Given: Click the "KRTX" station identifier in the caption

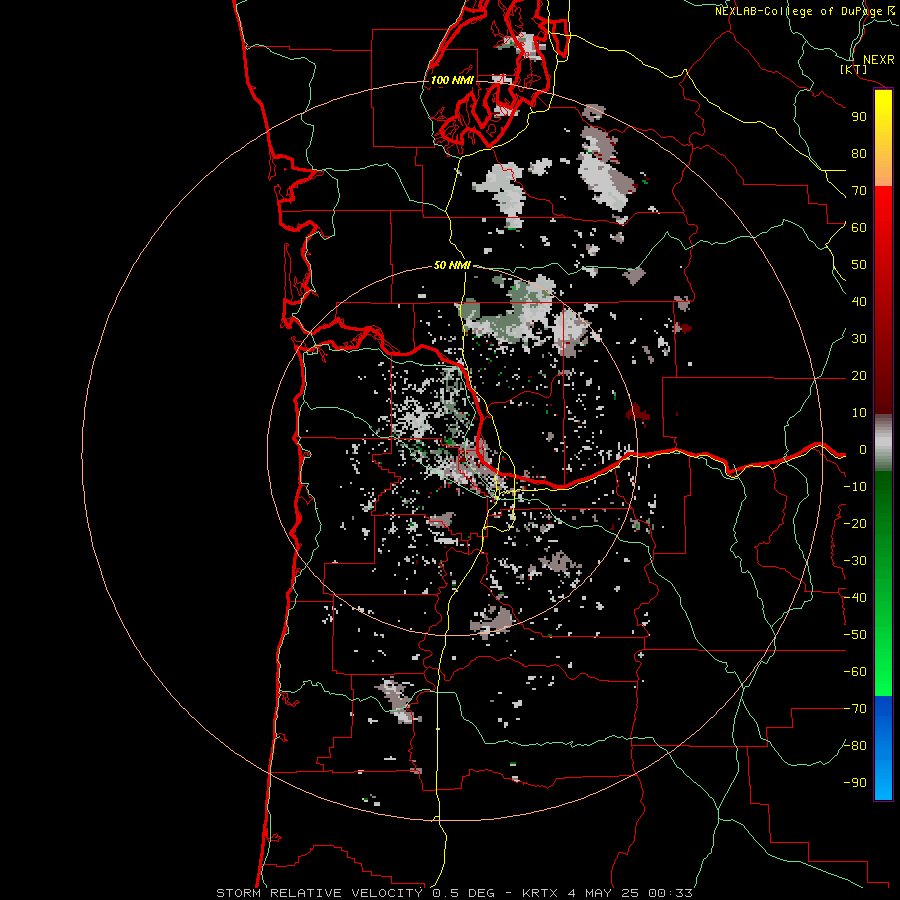Looking at the screenshot, I should [540, 893].
